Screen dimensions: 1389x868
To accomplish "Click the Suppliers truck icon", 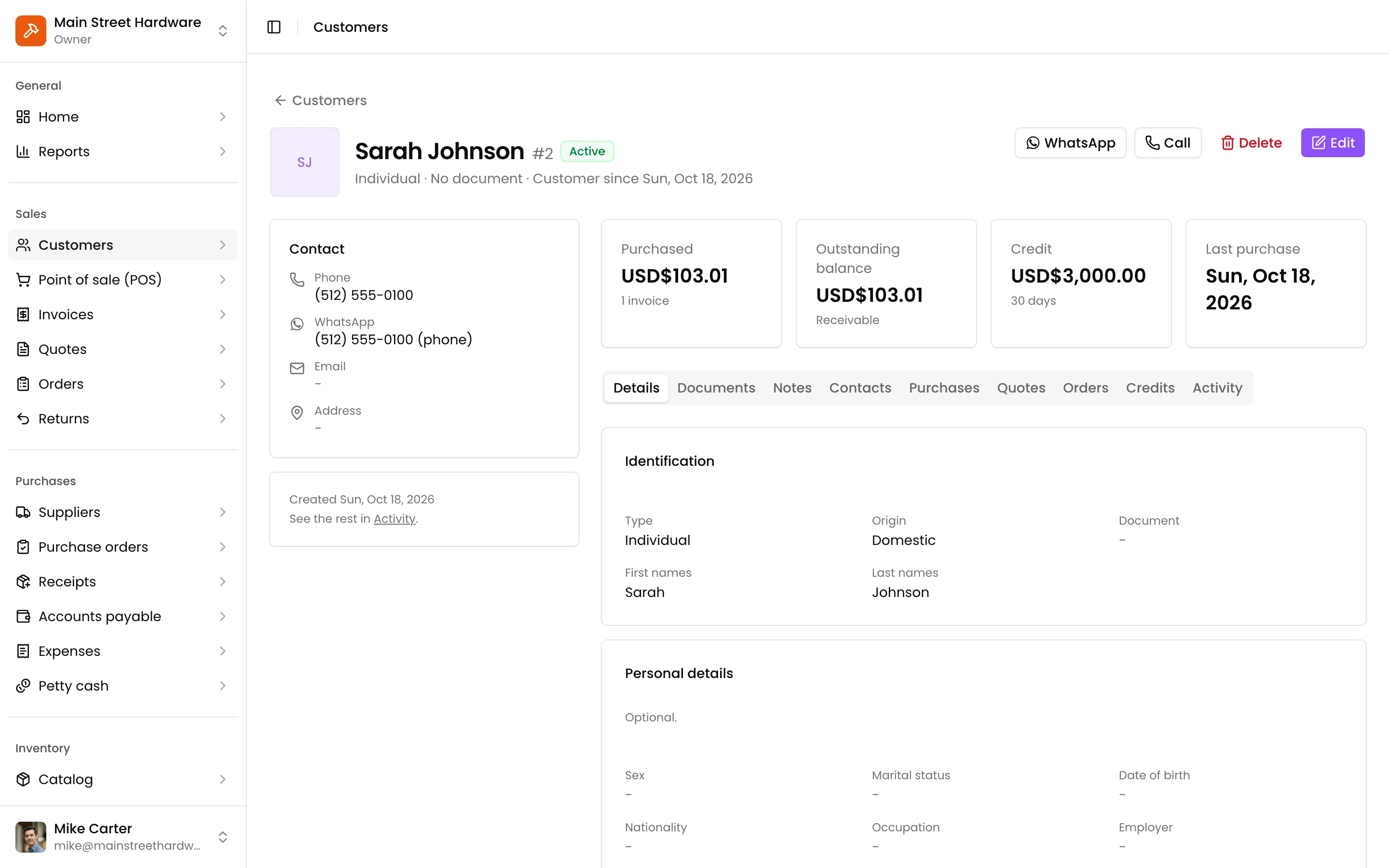I will coord(23,512).
